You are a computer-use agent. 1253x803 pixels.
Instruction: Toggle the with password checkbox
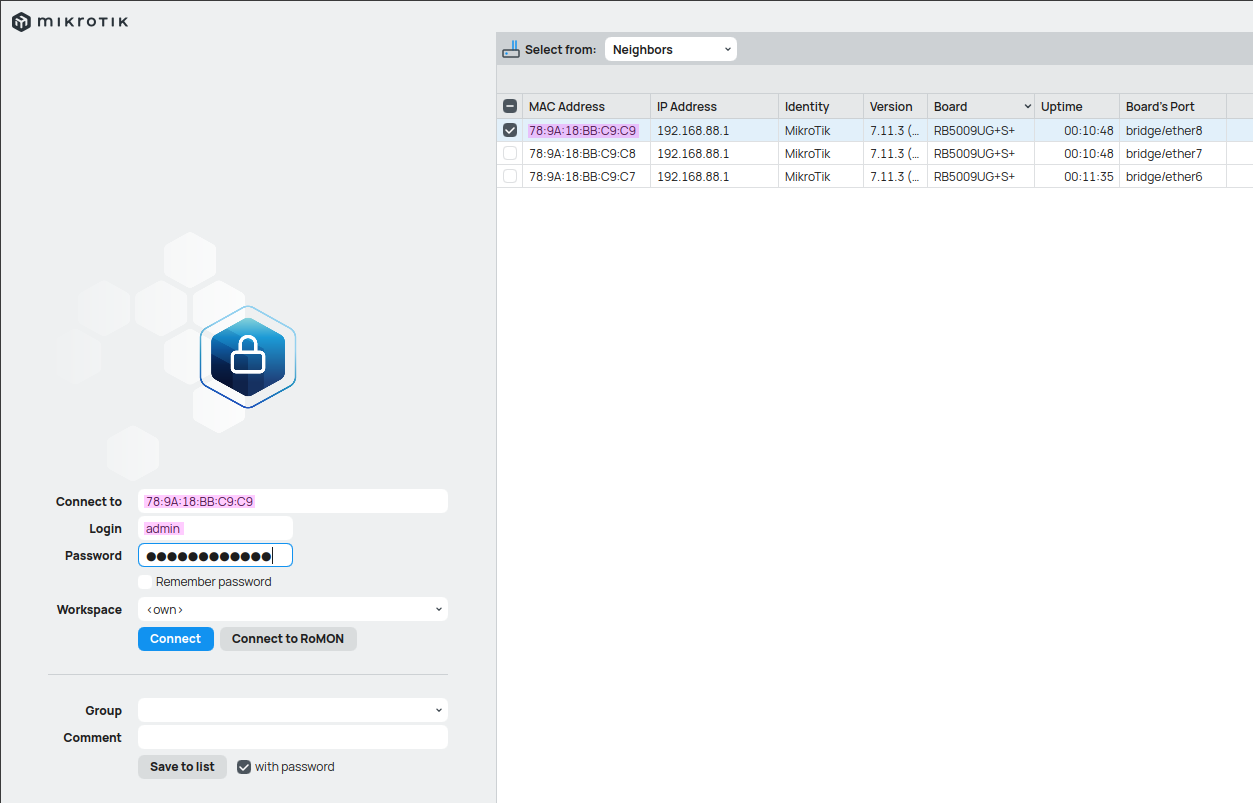pyautogui.click(x=244, y=767)
